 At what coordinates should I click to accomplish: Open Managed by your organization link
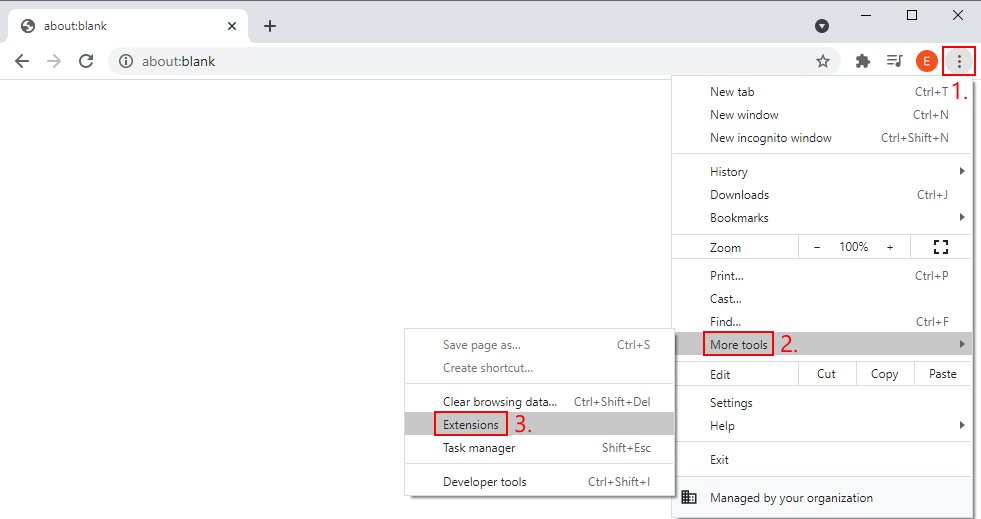[790, 498]
